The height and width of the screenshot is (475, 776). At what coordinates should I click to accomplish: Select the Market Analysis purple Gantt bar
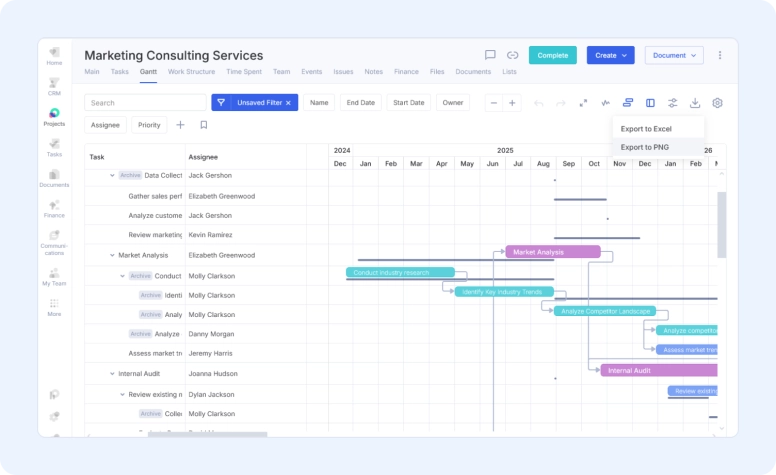pos(553,252)
